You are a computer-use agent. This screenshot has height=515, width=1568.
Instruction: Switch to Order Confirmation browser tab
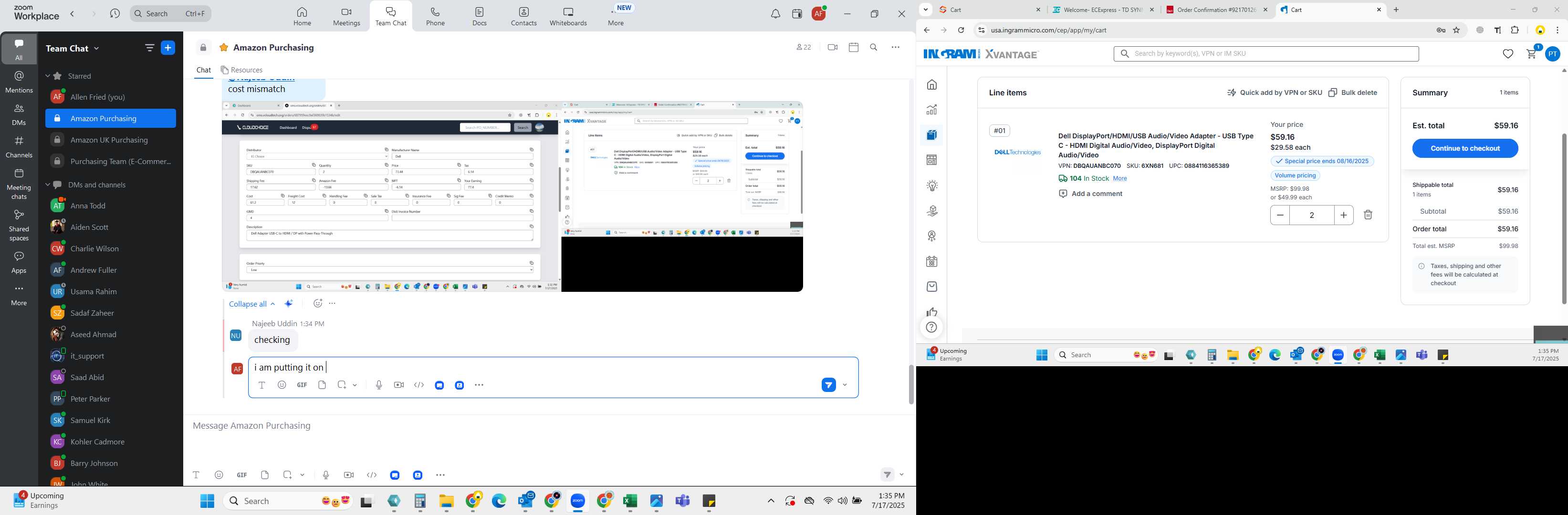pyautogui.click(x=1216, y=10)
